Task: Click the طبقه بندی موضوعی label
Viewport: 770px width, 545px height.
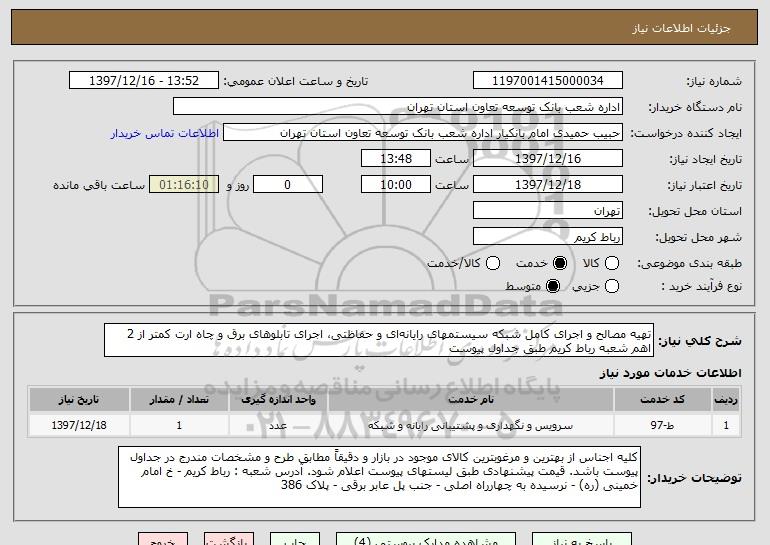Action: pos(689,264)
